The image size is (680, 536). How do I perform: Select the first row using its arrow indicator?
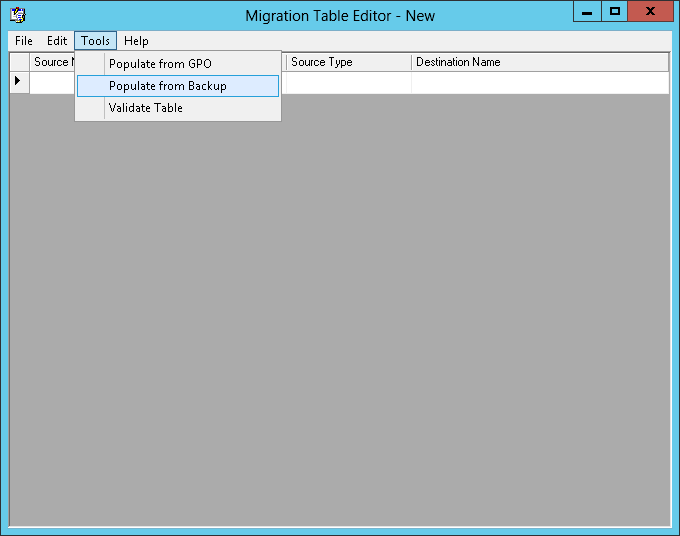[x=19, y=82]
